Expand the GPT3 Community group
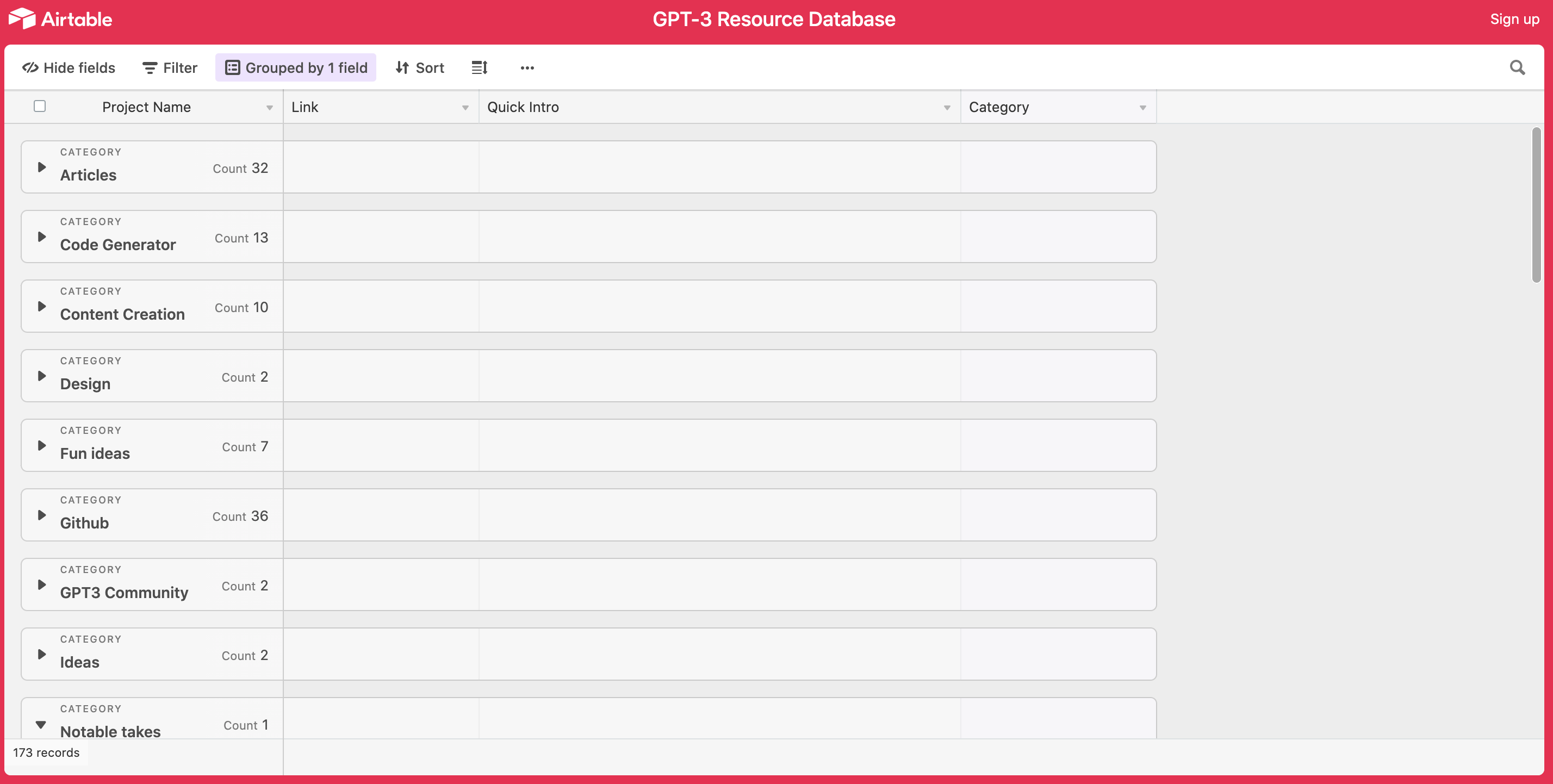This screenshot has height=784, width=1553. click(41, 584)
